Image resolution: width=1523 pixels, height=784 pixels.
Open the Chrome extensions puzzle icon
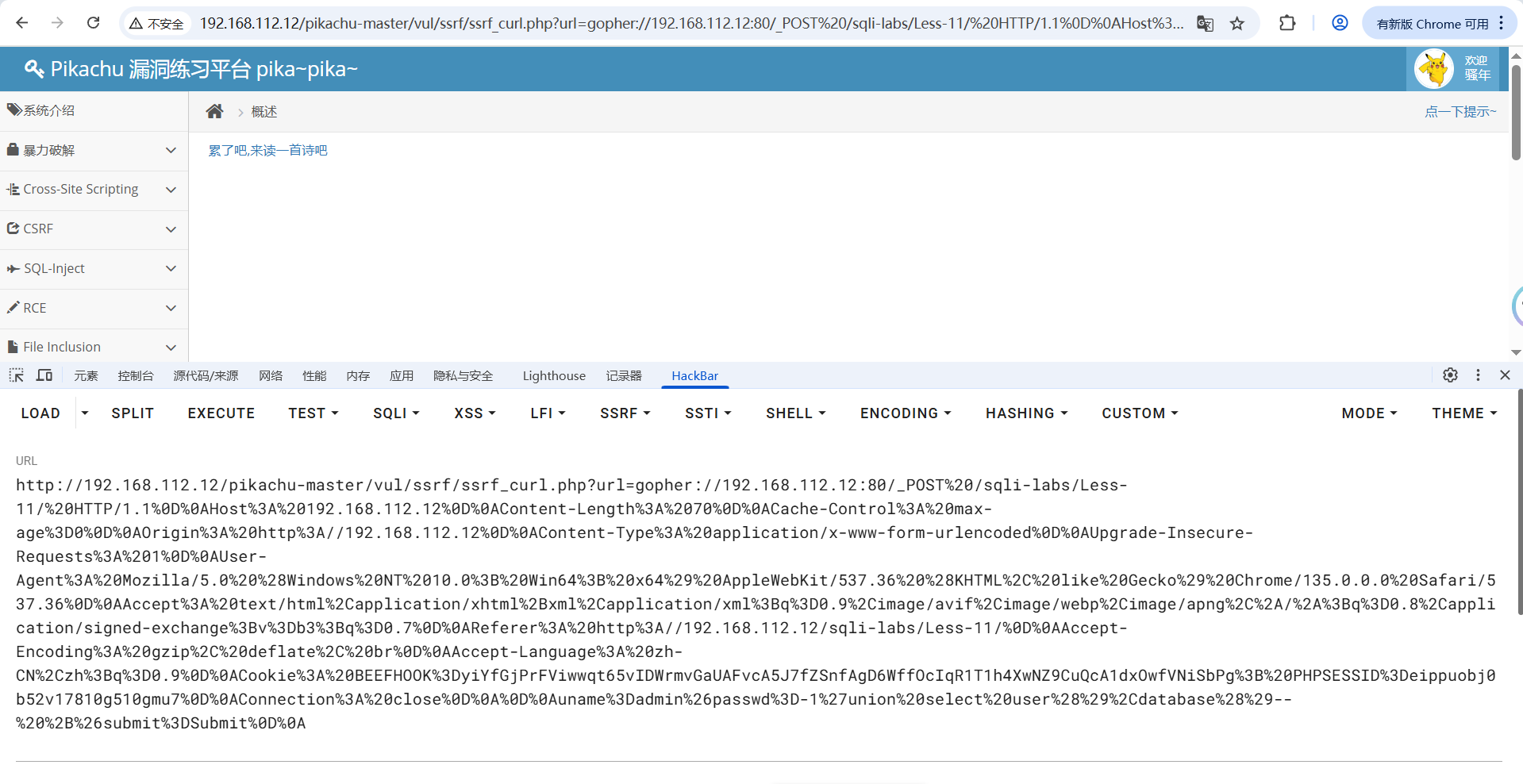pyautogui.click(x=1287, y=23)
